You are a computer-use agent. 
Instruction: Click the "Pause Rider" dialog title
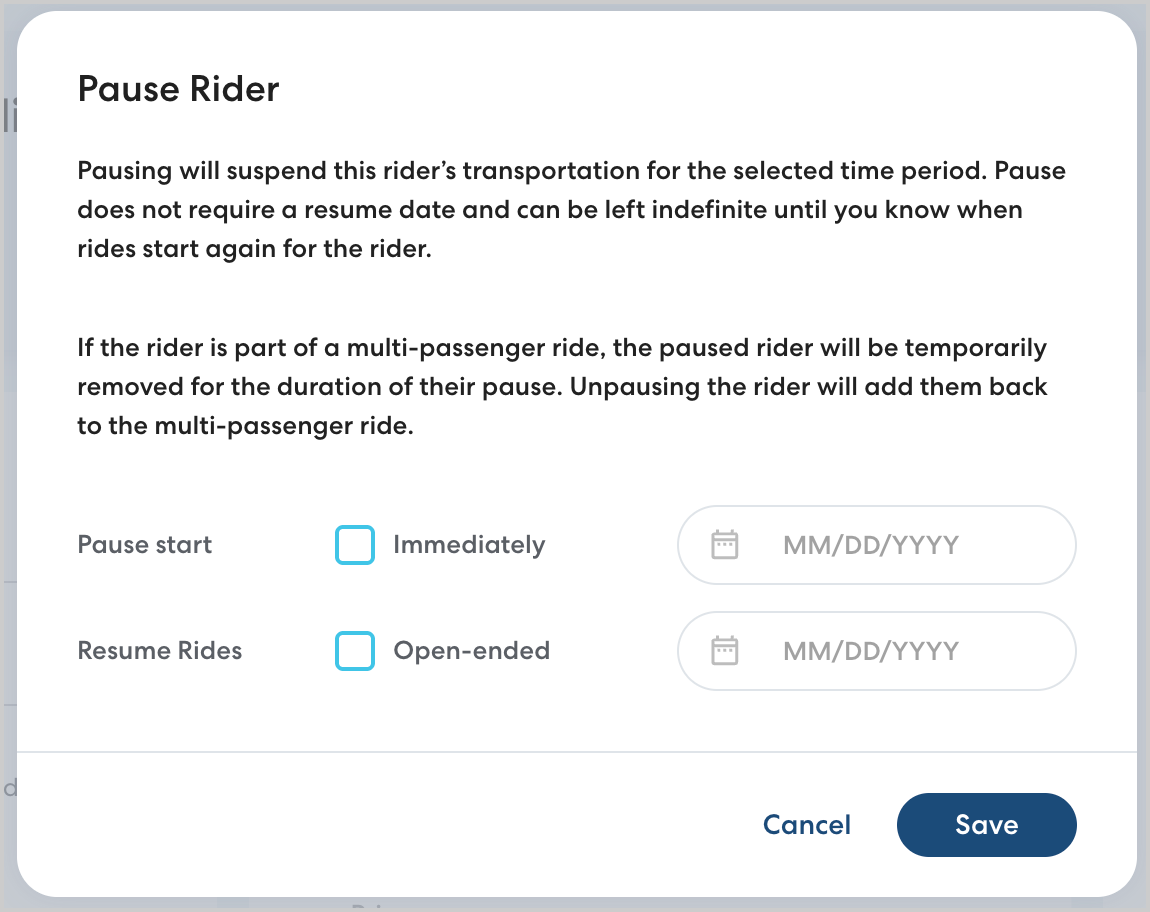(x=178, y=90)
